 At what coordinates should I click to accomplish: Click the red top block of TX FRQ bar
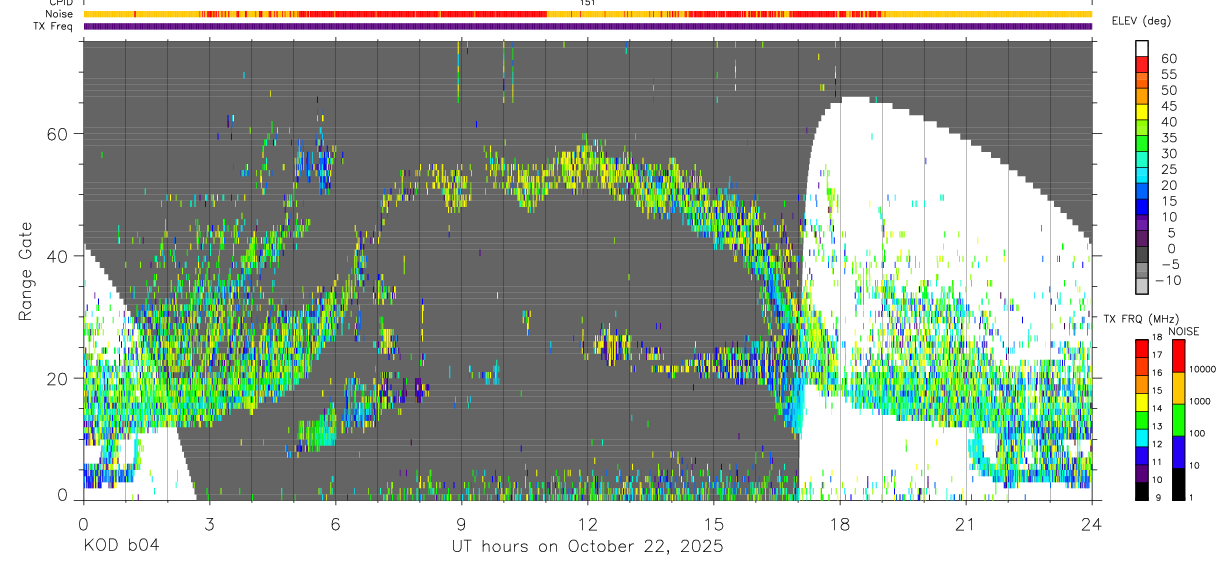click(x=1142, y=348)
